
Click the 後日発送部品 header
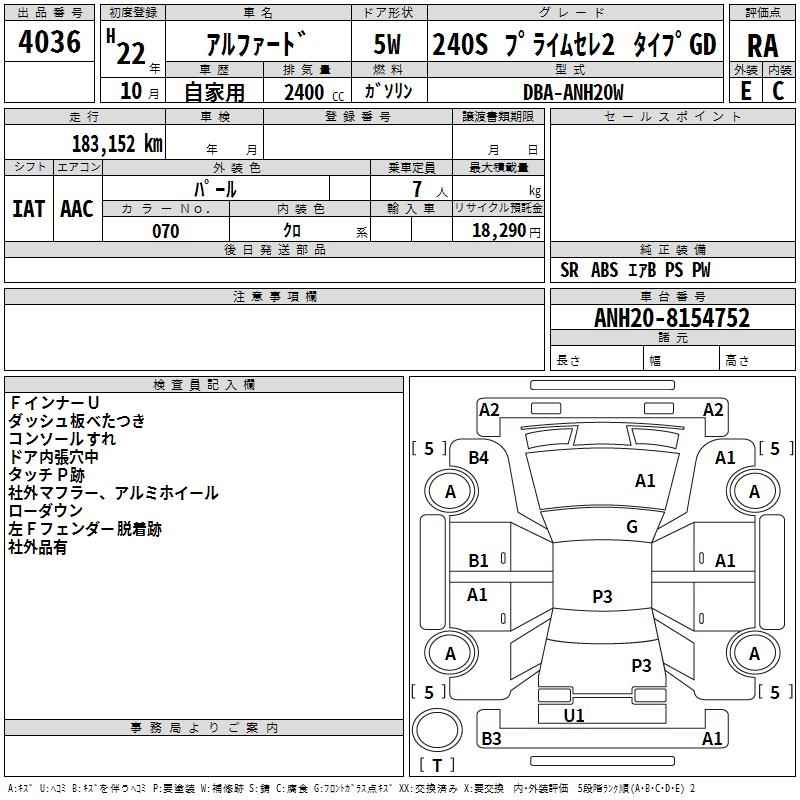tap(274, 249)
